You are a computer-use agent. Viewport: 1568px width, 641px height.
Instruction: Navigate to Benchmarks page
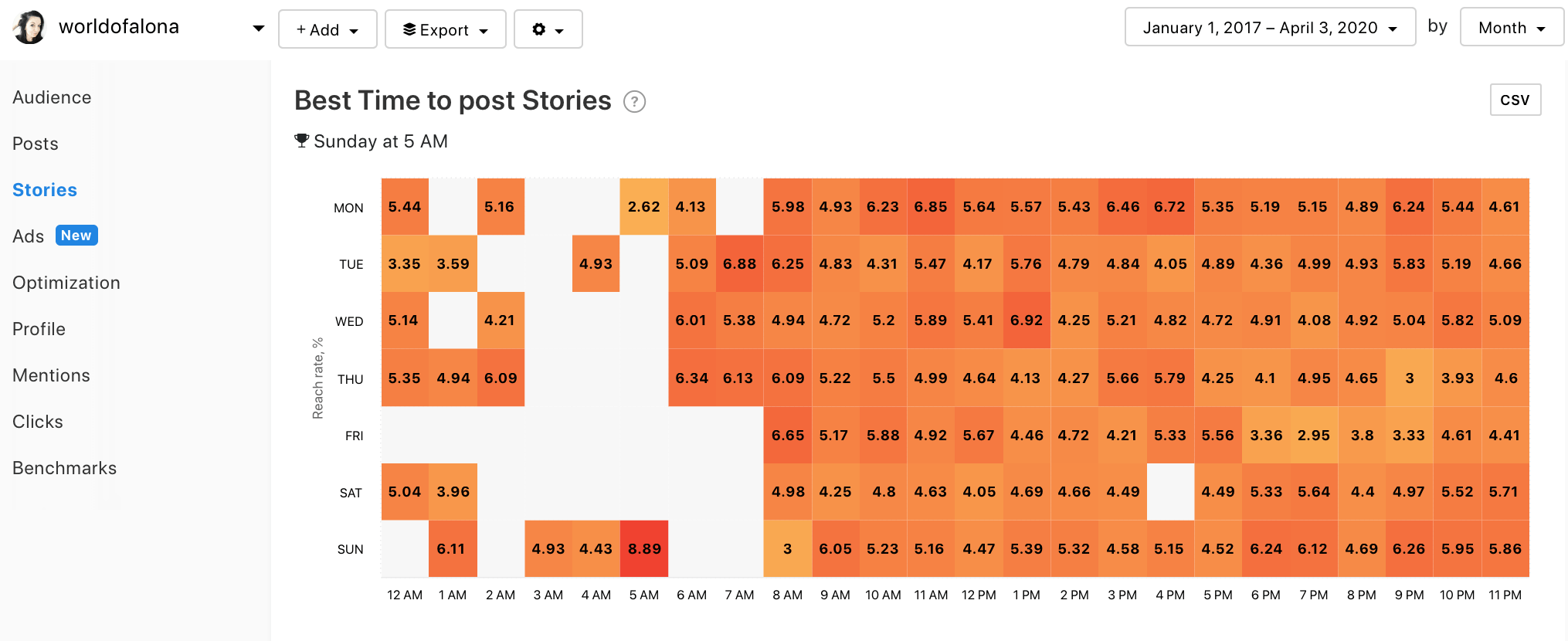[65, 468]
